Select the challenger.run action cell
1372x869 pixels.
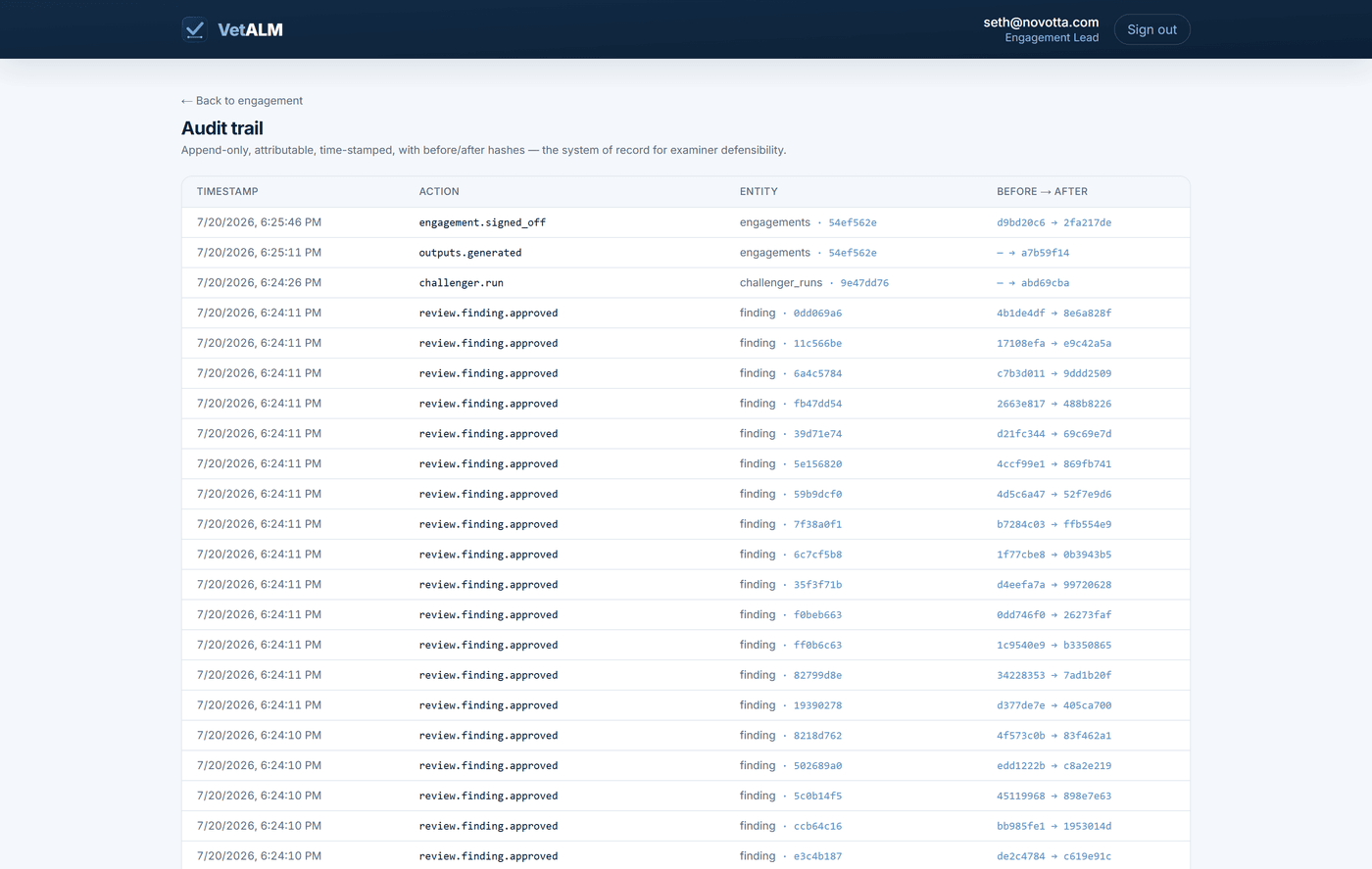point(462,283)
